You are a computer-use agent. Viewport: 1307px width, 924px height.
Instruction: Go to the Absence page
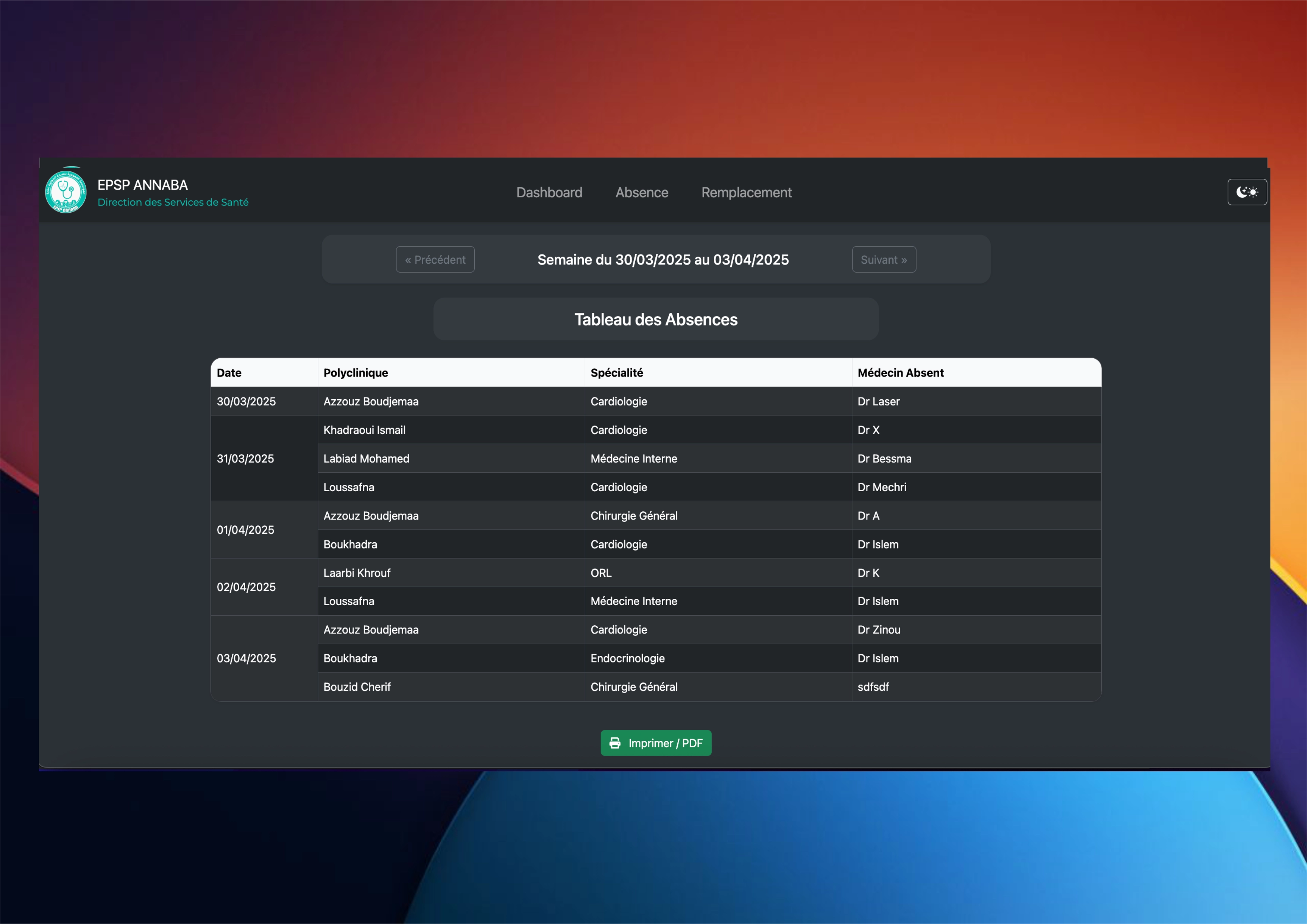(x=642, y=193)
